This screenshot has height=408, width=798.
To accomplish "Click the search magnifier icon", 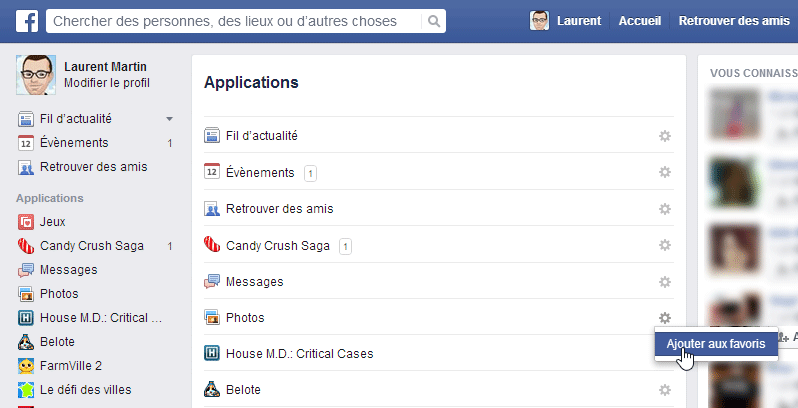I will (x=434, y=21).
